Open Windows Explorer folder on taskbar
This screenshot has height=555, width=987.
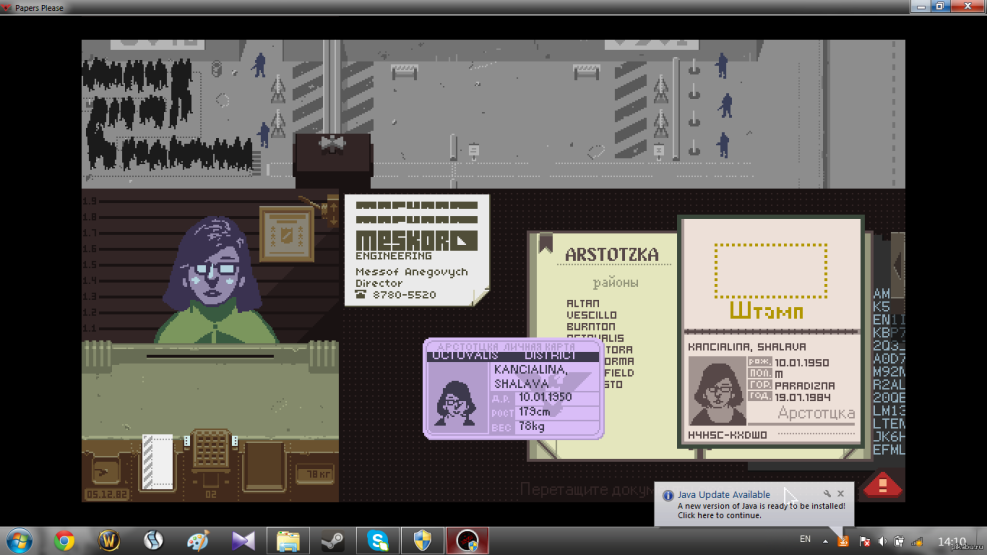point(288,541)
